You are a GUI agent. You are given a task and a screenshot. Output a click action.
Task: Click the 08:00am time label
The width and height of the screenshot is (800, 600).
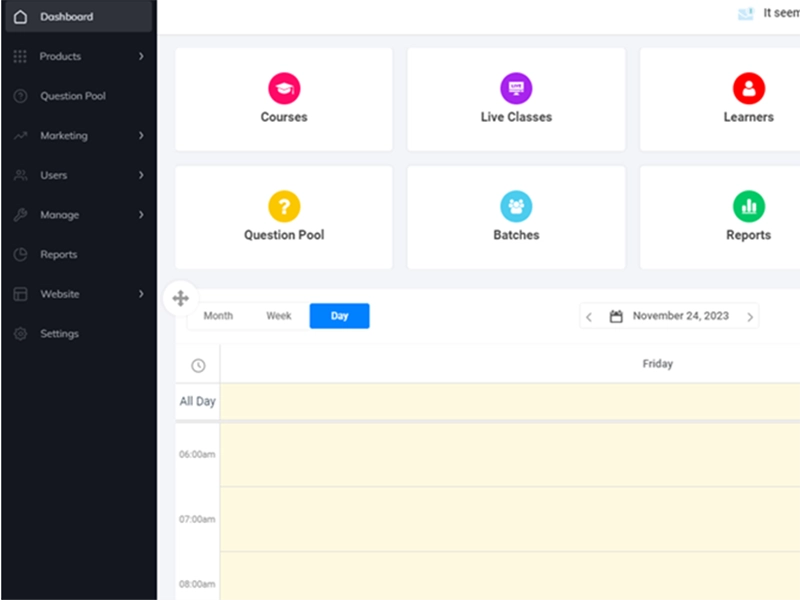tap(197, 584)
